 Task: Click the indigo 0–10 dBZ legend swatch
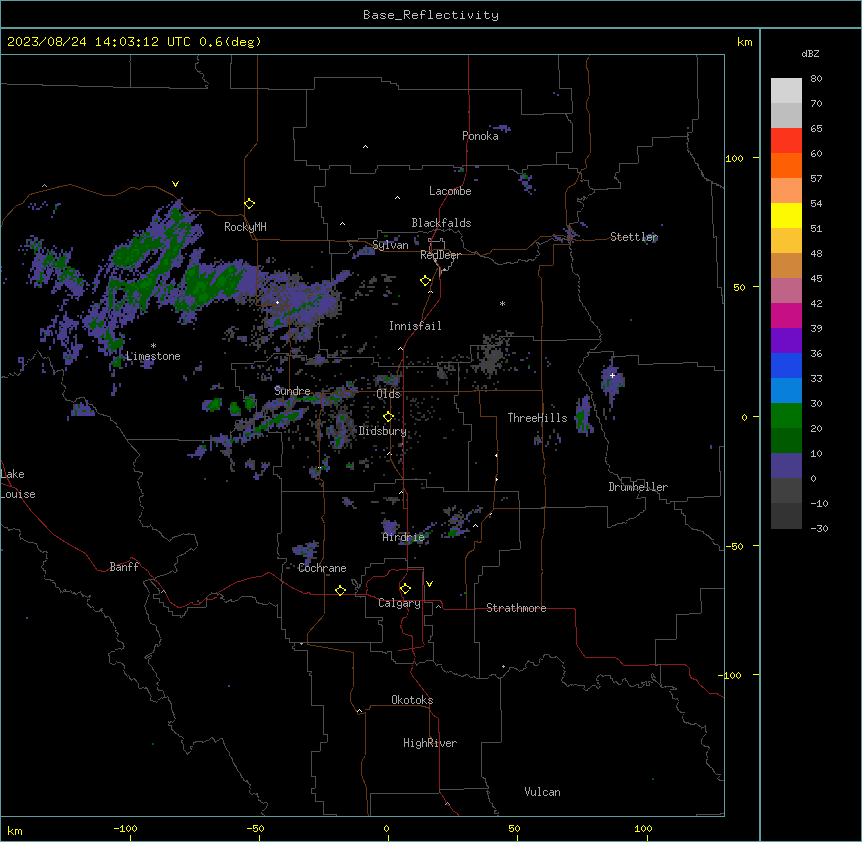(786, 466)
